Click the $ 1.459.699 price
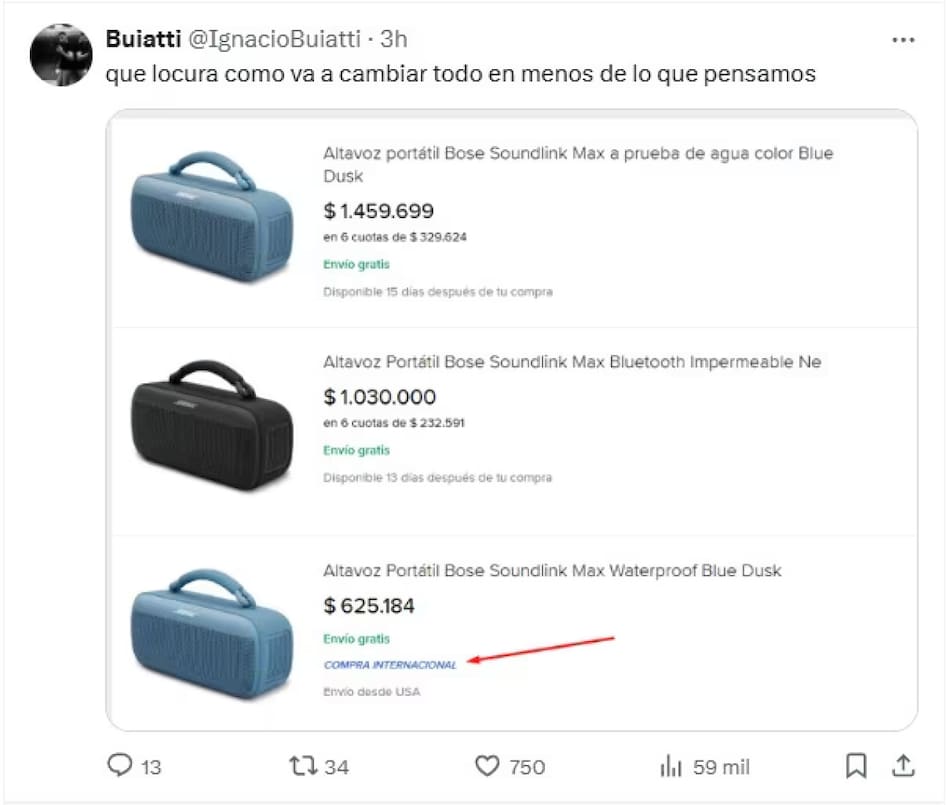This screenshot has height=805, width=950. pyautogui.click(x=379, y=211)
